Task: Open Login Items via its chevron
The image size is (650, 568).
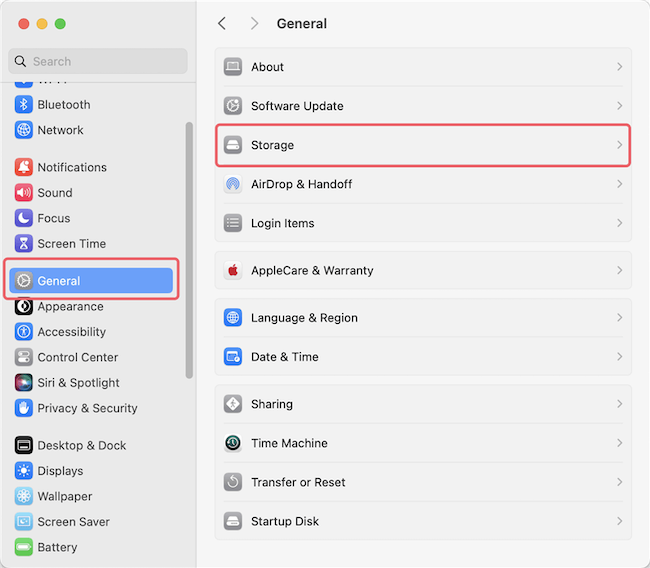Action: tap(619, 223)
